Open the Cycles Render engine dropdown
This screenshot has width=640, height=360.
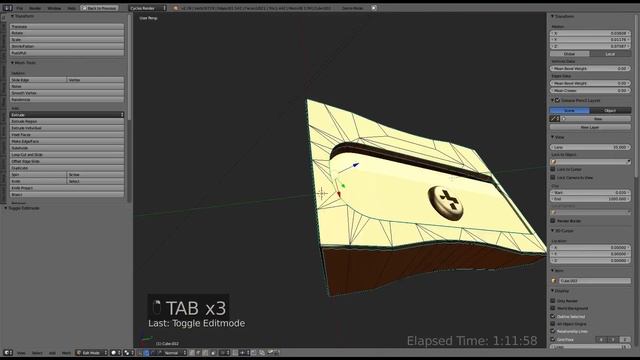[148, 8]
